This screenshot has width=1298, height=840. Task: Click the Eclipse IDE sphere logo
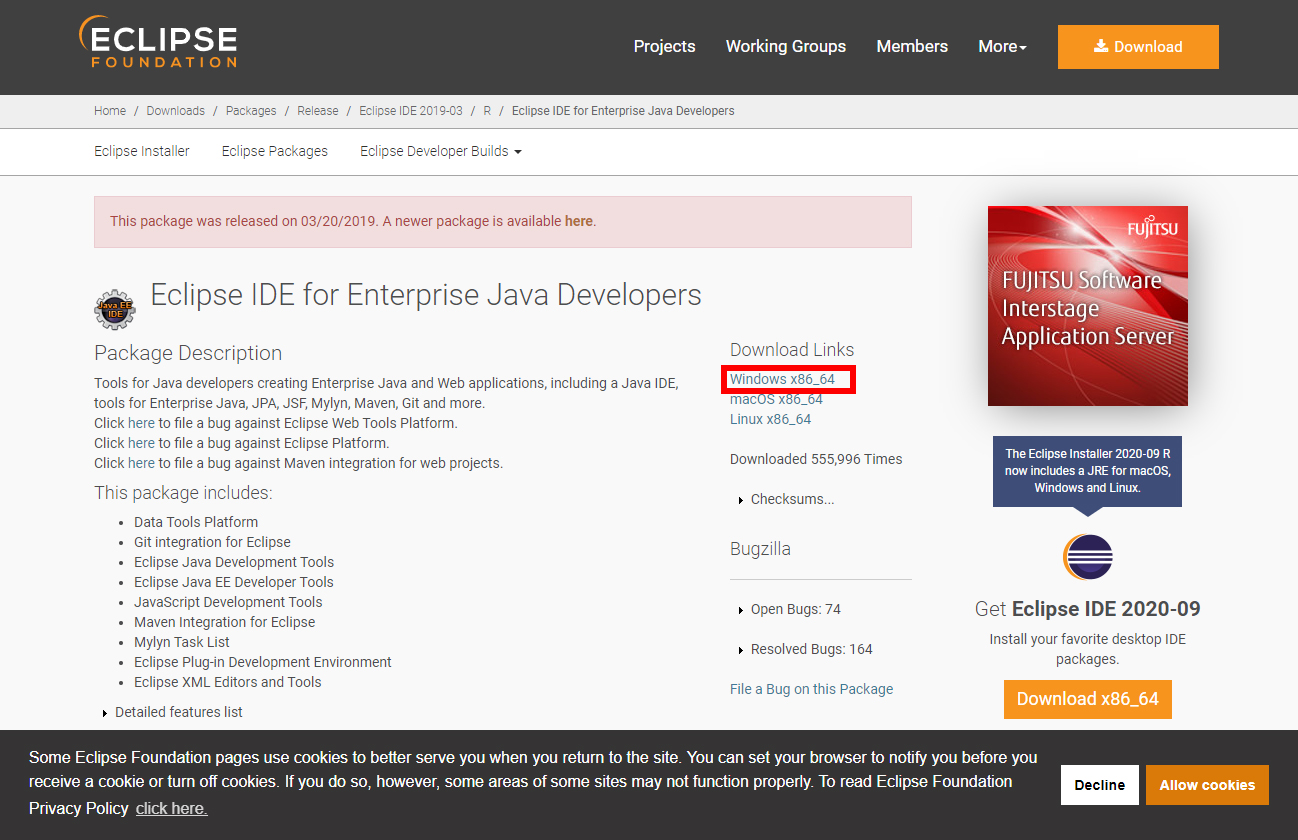click(1087, 557)
